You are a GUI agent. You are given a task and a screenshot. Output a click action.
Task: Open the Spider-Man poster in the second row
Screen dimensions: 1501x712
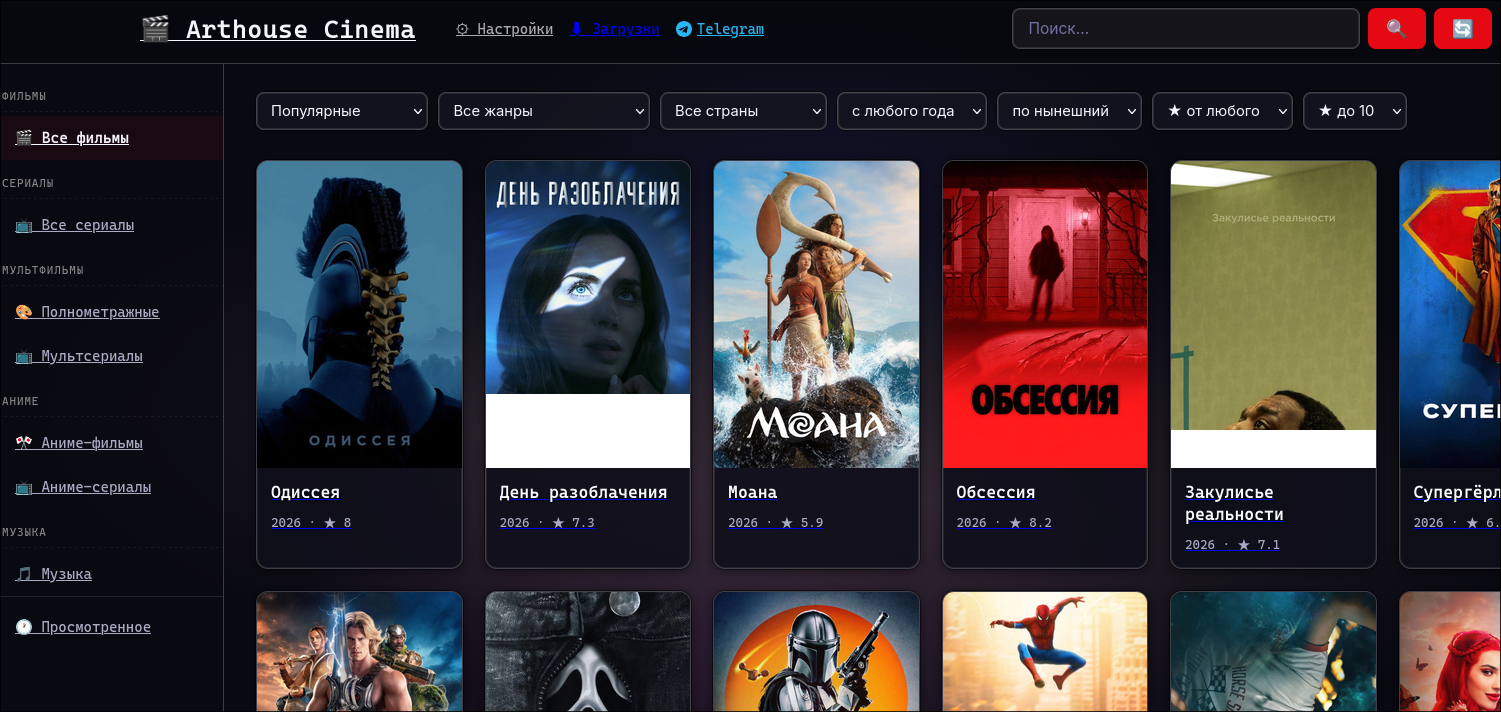tap(1045, 651)
